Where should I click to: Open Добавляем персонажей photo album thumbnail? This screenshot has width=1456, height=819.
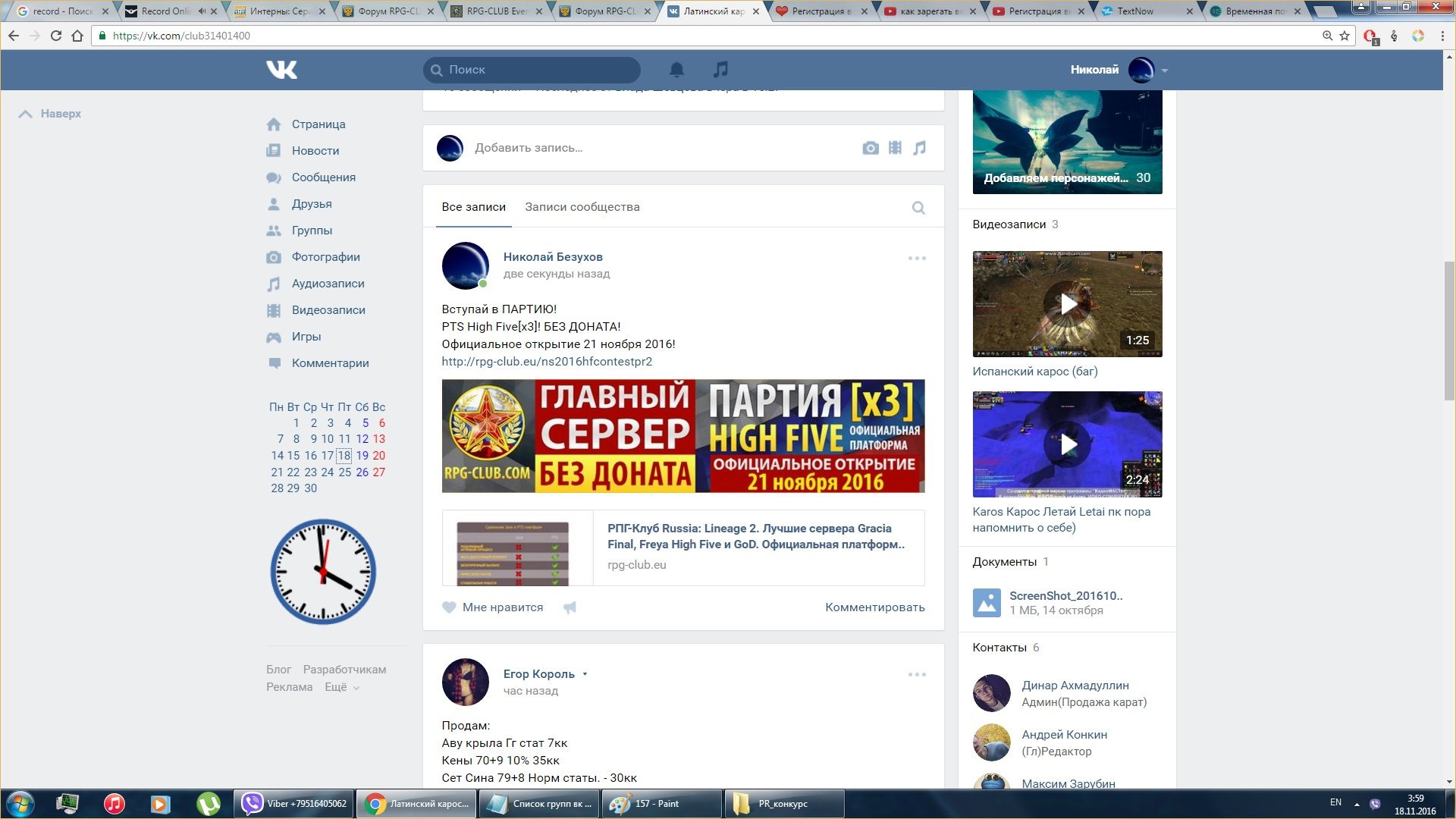[1067, 142]
